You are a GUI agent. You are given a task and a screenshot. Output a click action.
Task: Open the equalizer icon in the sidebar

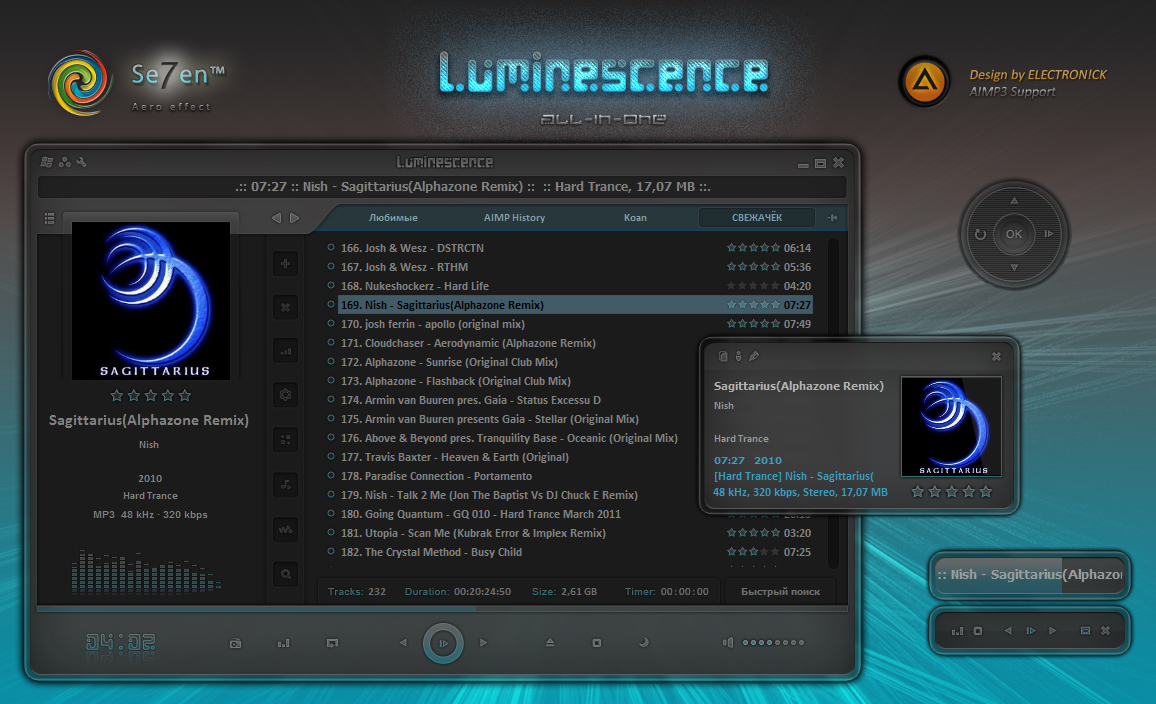click(x=285, y=350)
